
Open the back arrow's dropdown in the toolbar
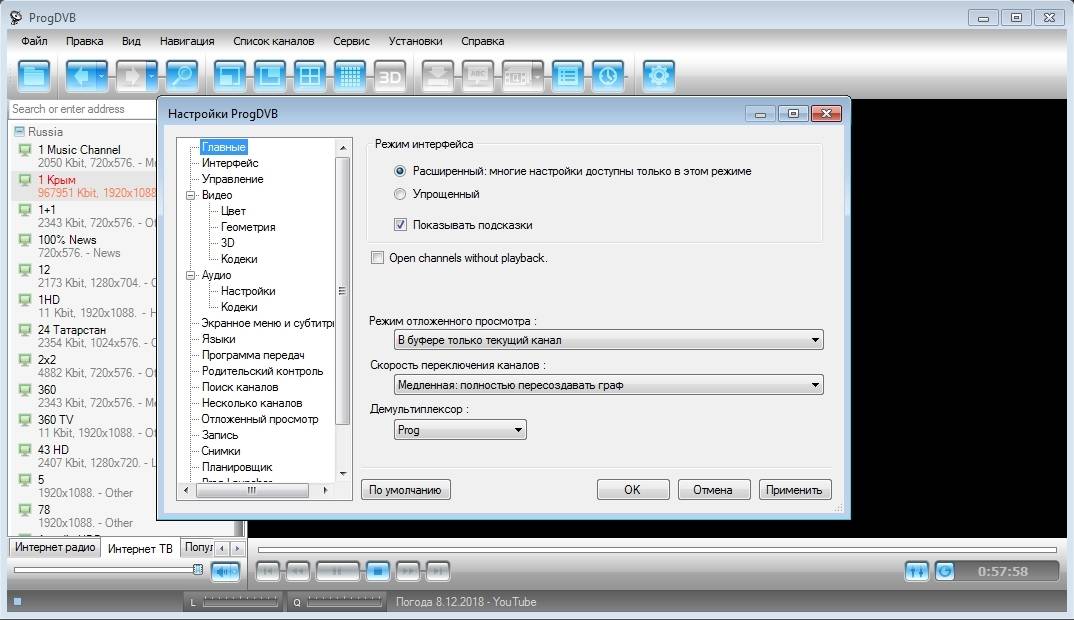[101, 76]
